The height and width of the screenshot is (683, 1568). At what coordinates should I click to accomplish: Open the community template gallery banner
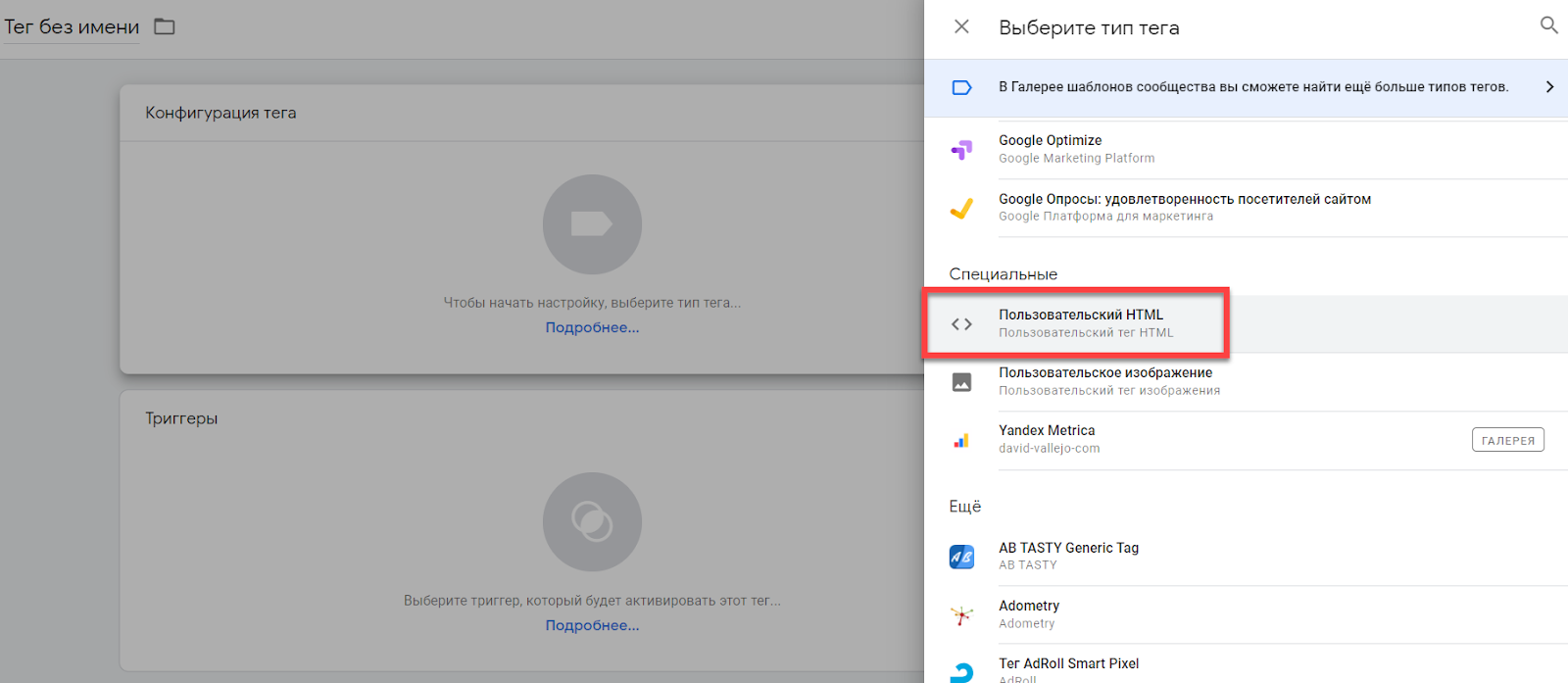1246,87
